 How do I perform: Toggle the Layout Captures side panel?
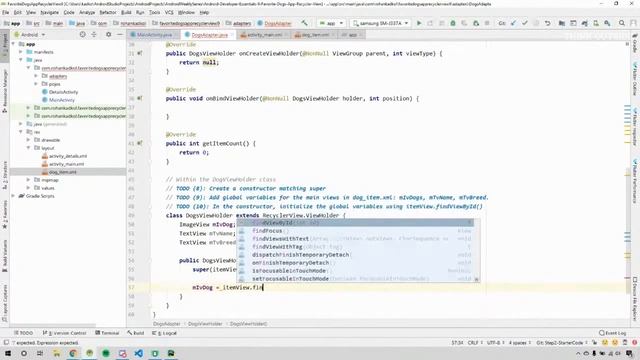coord(5,302)
